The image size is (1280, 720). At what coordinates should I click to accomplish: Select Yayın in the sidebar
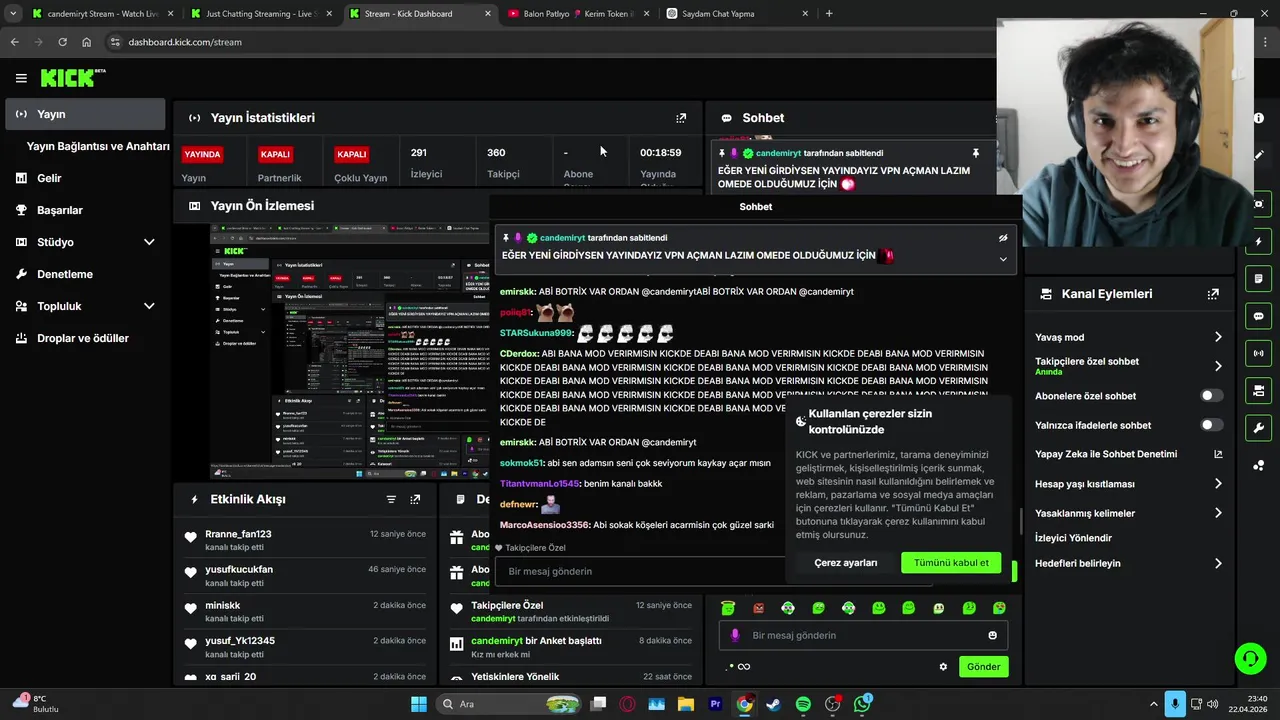(84, 114)
